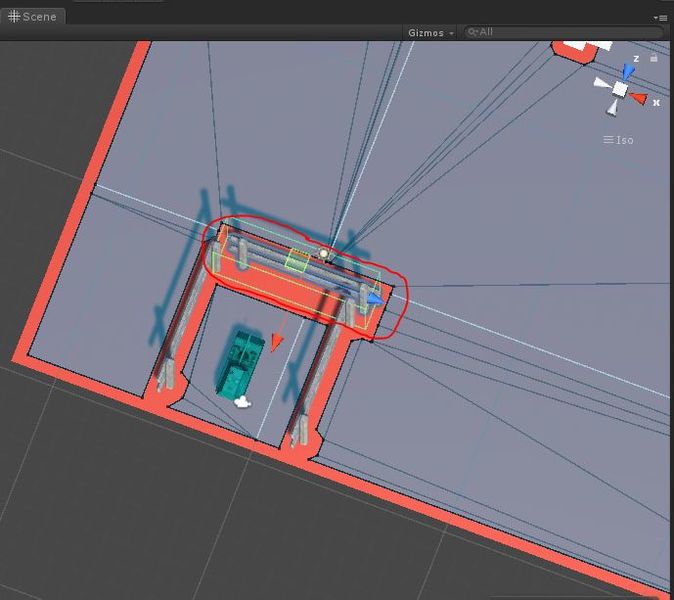This screenshot has height=600, width=674.
Task: Click the scene search field labeled All
Action: [564, 32]
